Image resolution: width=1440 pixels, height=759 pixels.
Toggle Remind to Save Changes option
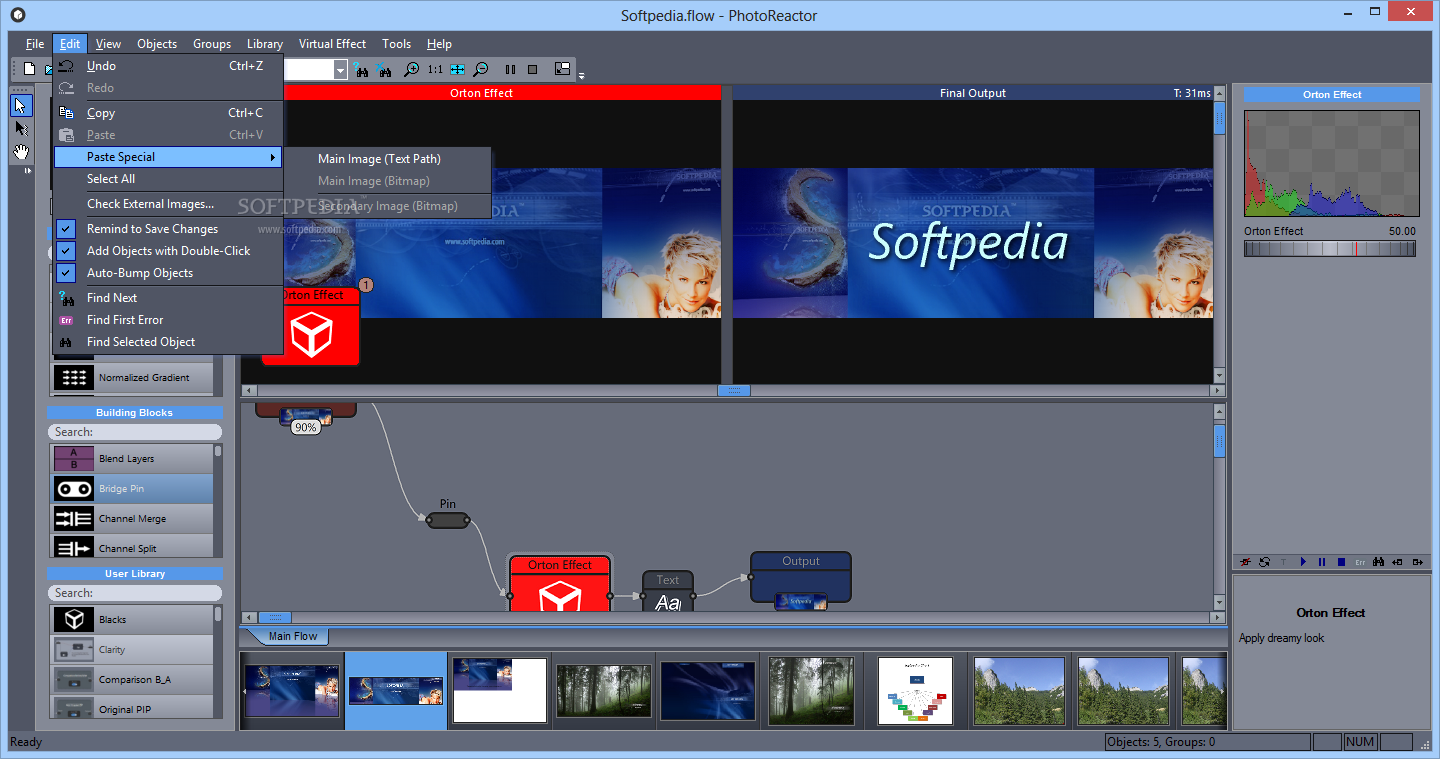169,229
